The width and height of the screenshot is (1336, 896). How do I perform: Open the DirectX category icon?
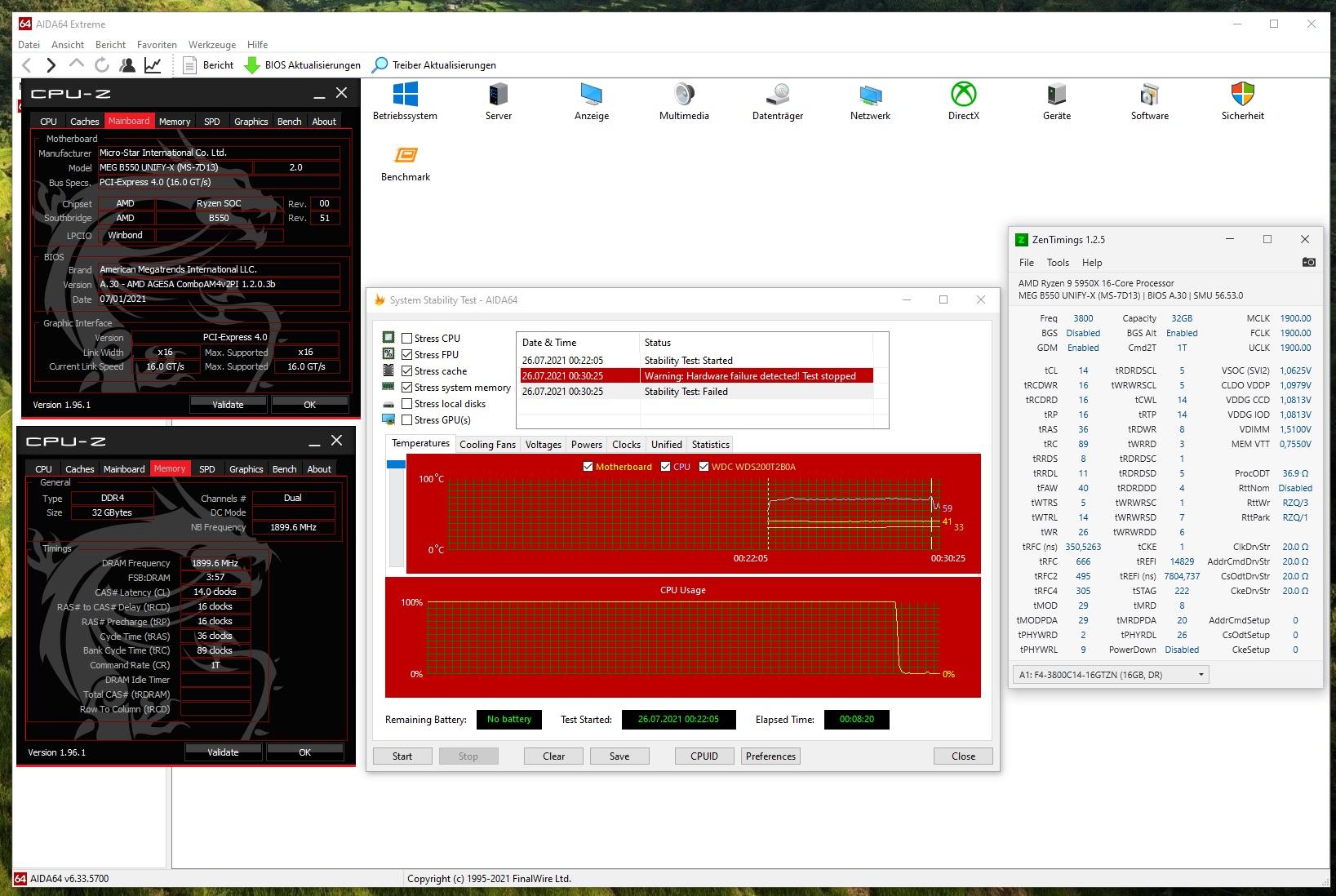click(964, 101)
